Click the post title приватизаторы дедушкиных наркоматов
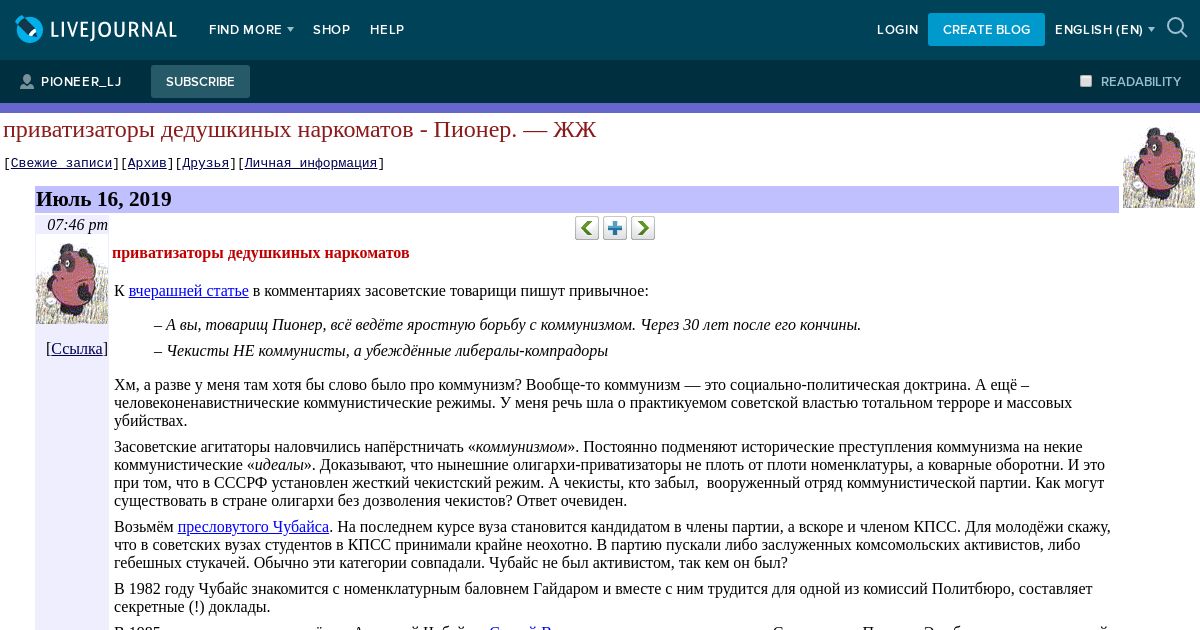Image resolution: width=1200 pixels, height=630 pixels. (x=261, y=253)
